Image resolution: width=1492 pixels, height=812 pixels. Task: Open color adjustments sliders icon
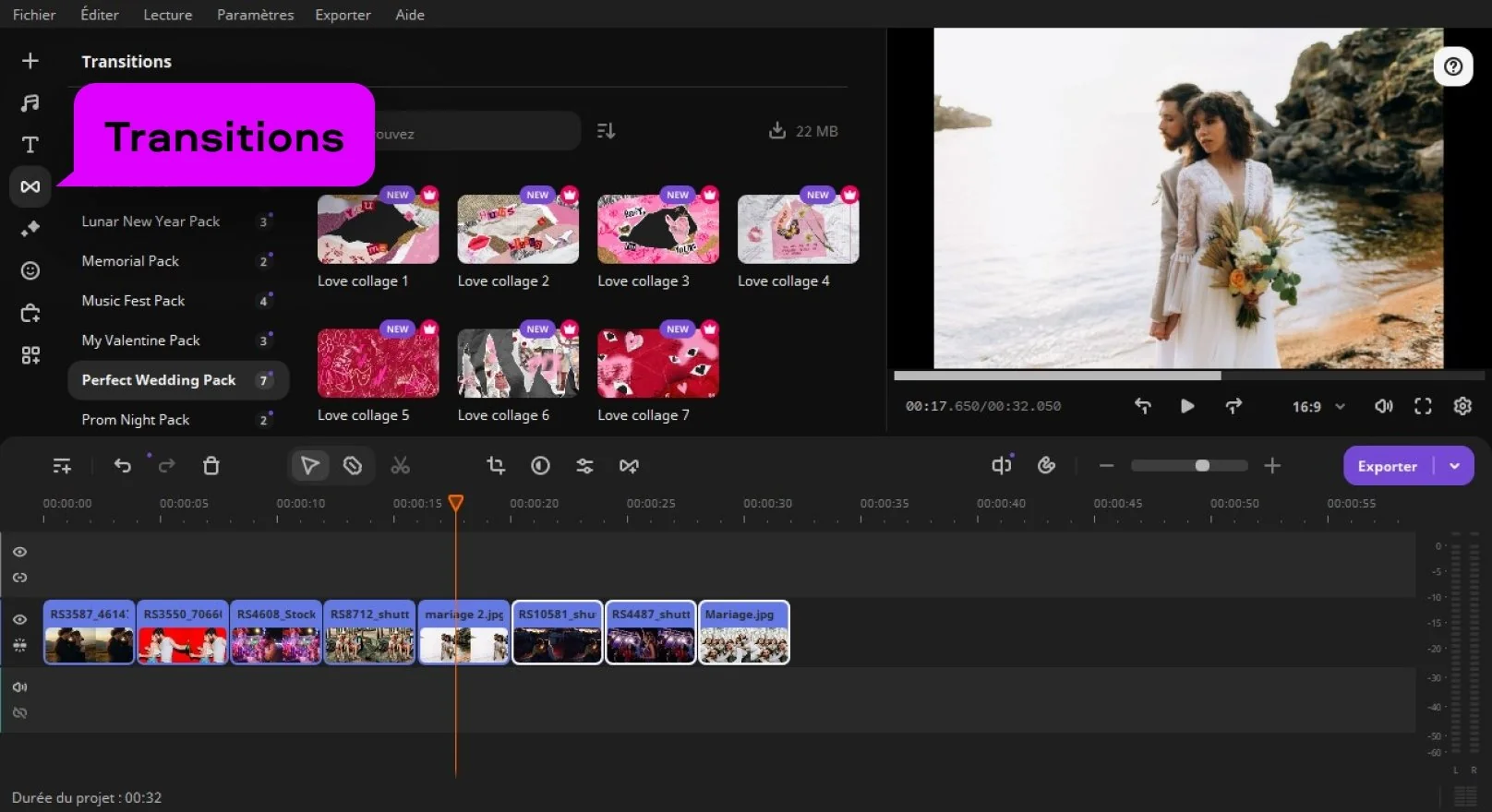pos(584,466)
